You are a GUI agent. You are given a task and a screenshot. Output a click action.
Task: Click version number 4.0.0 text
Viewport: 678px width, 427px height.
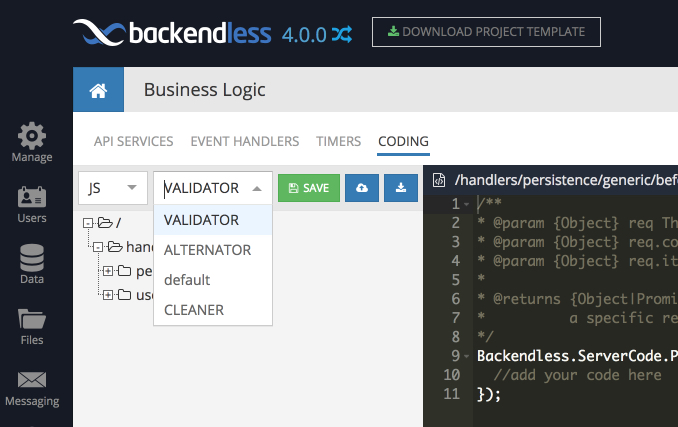(x=304, y=35)
